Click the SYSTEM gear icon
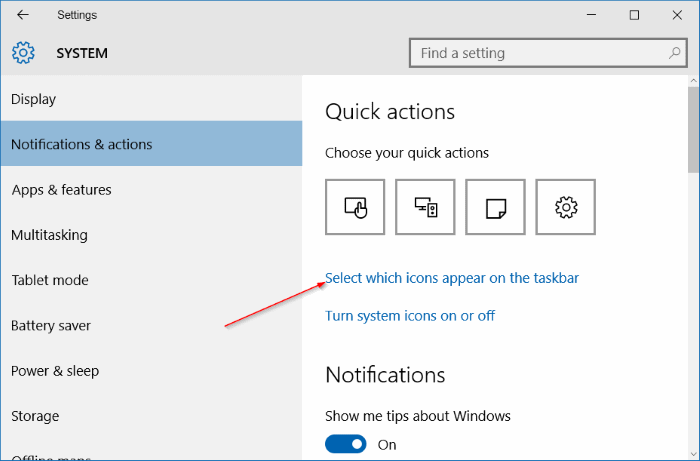700x461 pixels. 23,53
